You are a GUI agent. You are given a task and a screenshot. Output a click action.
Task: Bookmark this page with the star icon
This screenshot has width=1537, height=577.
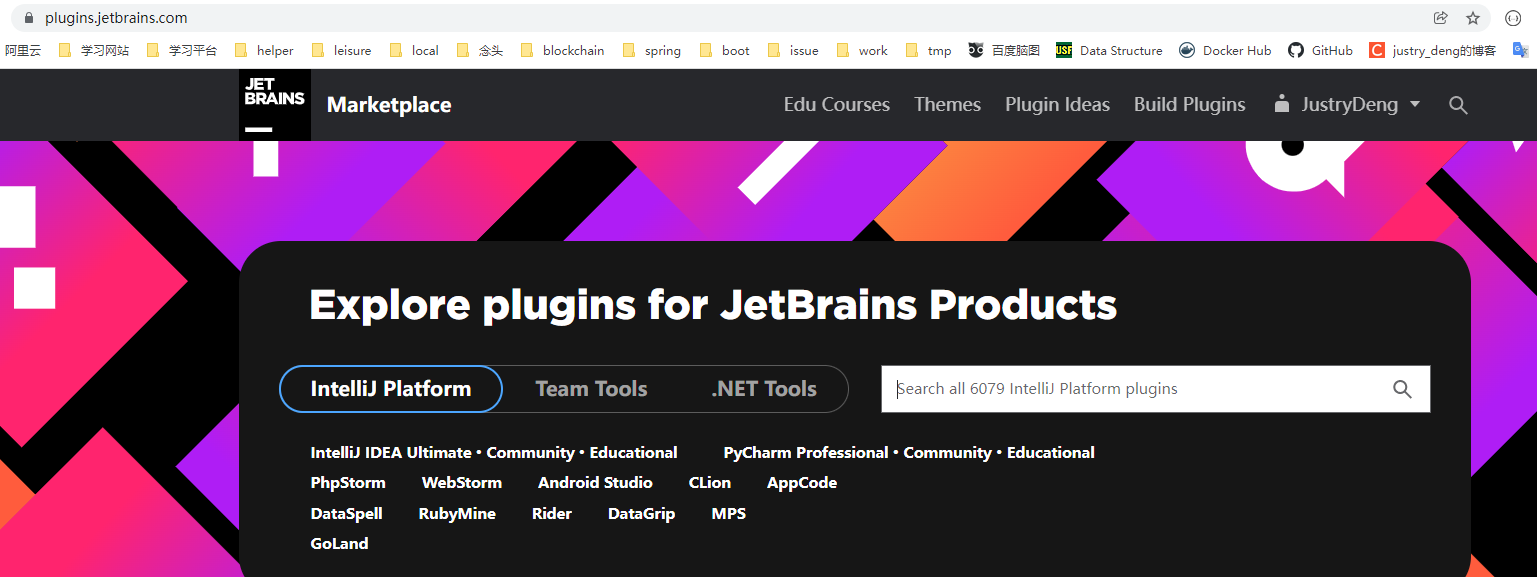(x=1473, y=18)
